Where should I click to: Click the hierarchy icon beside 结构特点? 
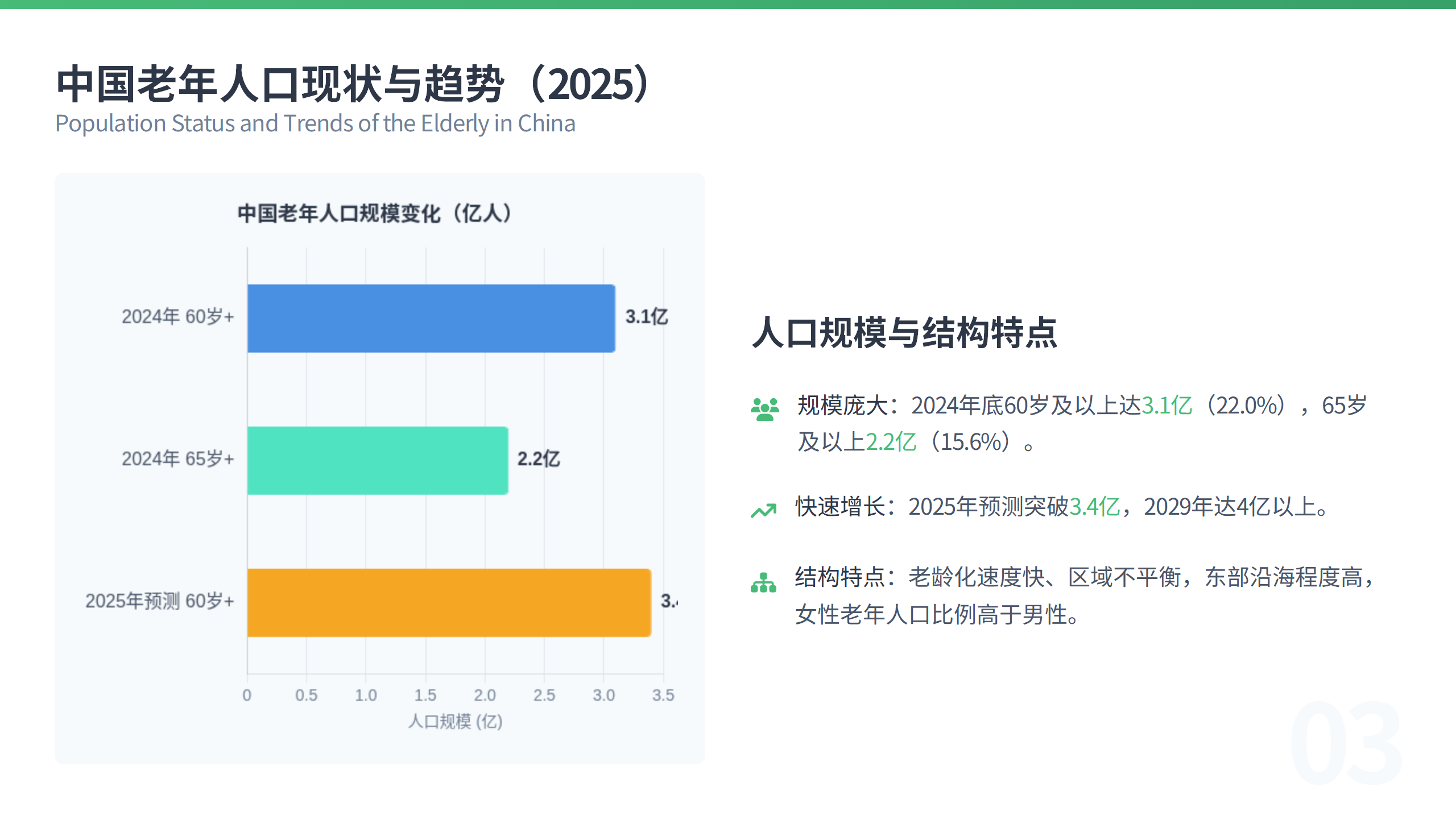pyautogui.click(x=763, y=583)
